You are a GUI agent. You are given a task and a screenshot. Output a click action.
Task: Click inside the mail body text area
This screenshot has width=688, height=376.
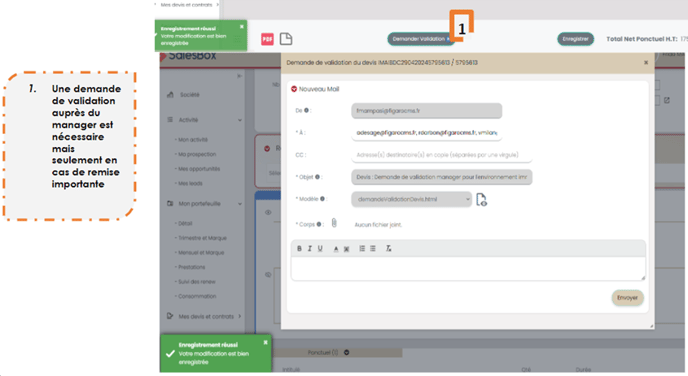(468, 268)
